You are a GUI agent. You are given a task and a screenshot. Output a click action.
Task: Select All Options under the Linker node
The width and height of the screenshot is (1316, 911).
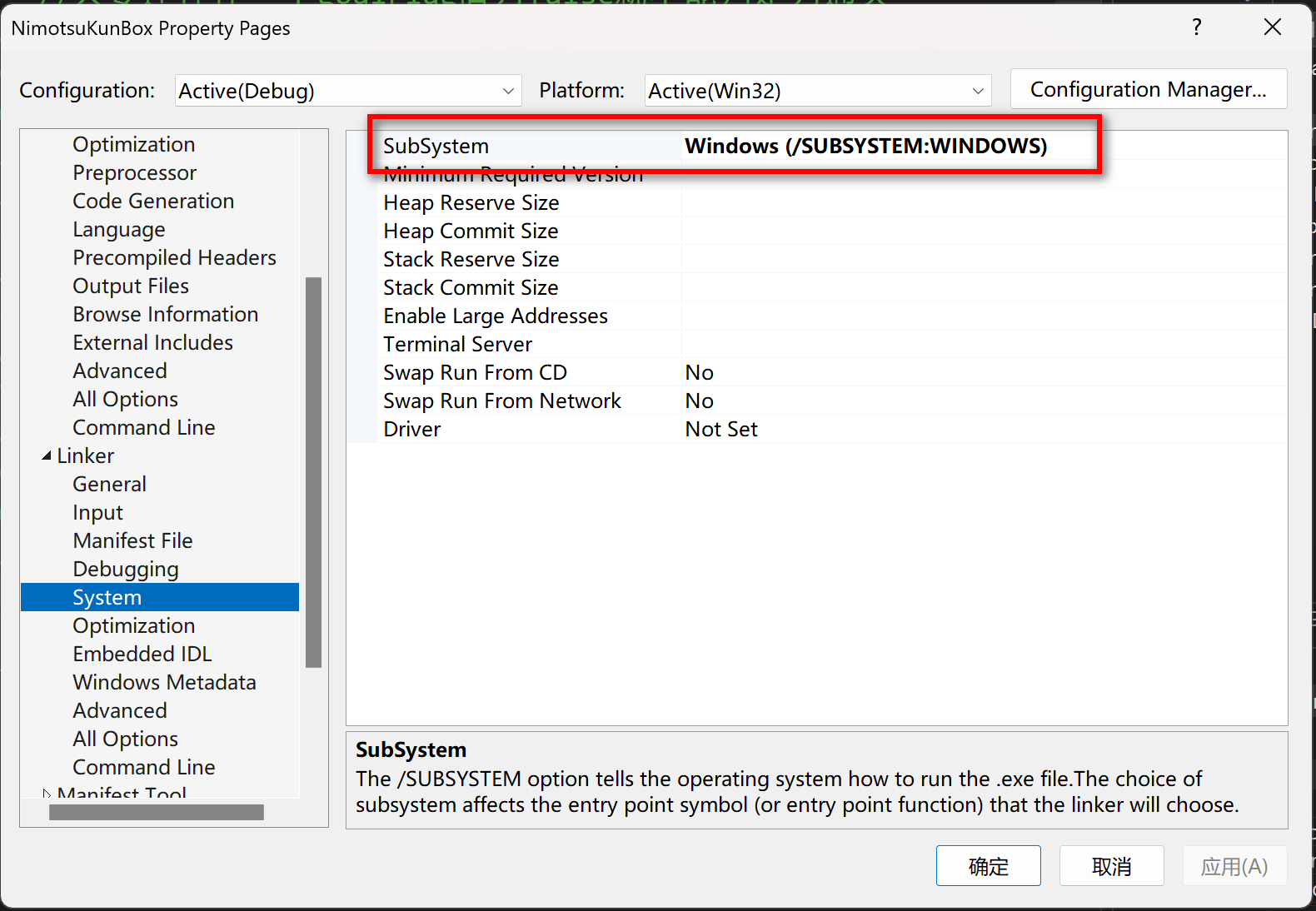pyautogui.click(x=125, y=739)
